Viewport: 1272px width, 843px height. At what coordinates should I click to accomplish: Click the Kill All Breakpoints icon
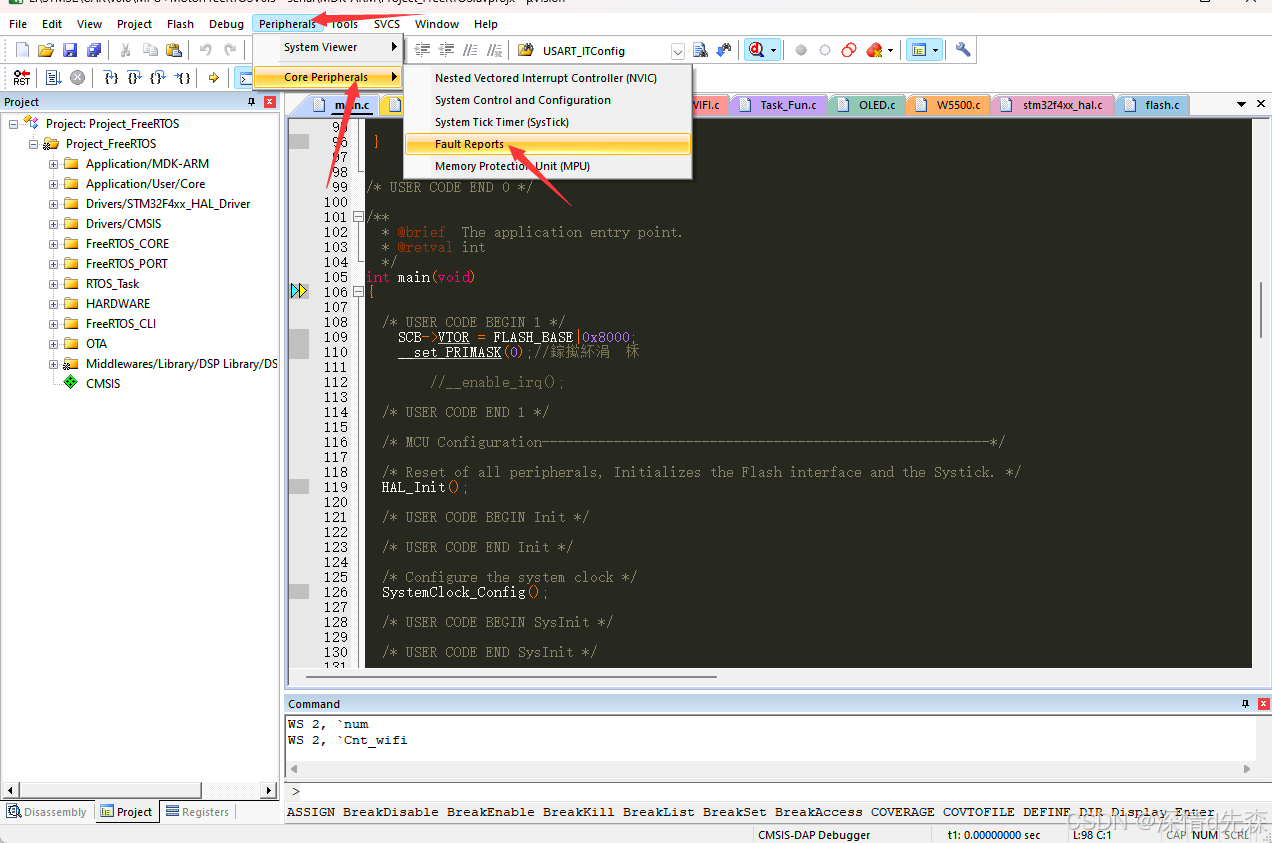(x=874, y=50)
